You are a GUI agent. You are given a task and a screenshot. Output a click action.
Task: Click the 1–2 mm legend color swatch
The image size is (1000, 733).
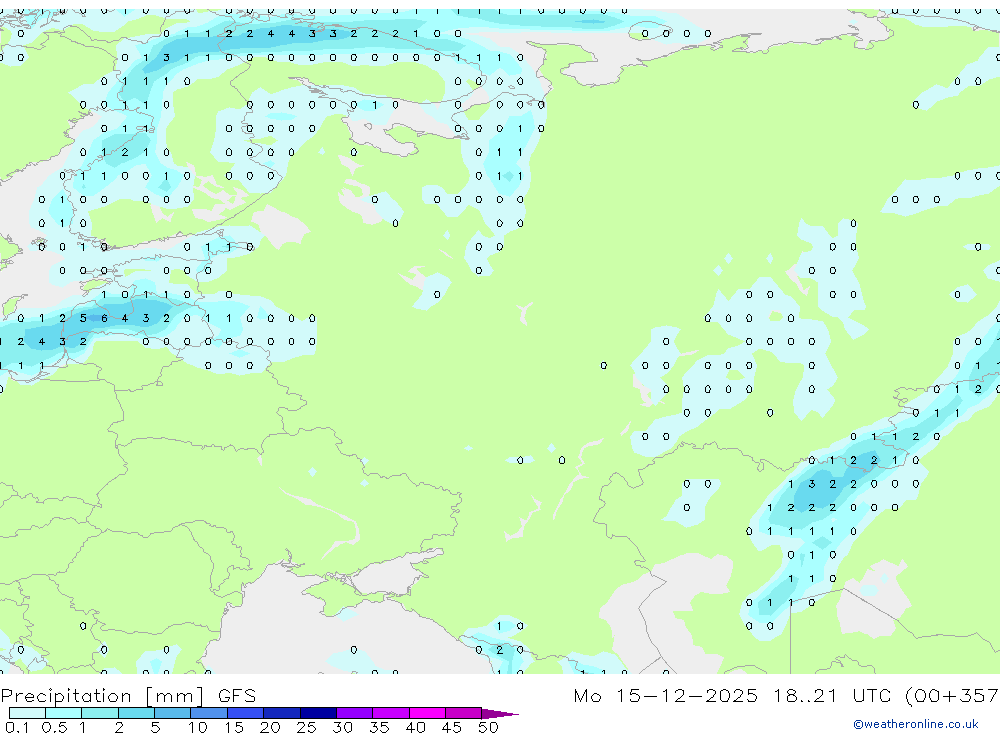pos(100,713)
